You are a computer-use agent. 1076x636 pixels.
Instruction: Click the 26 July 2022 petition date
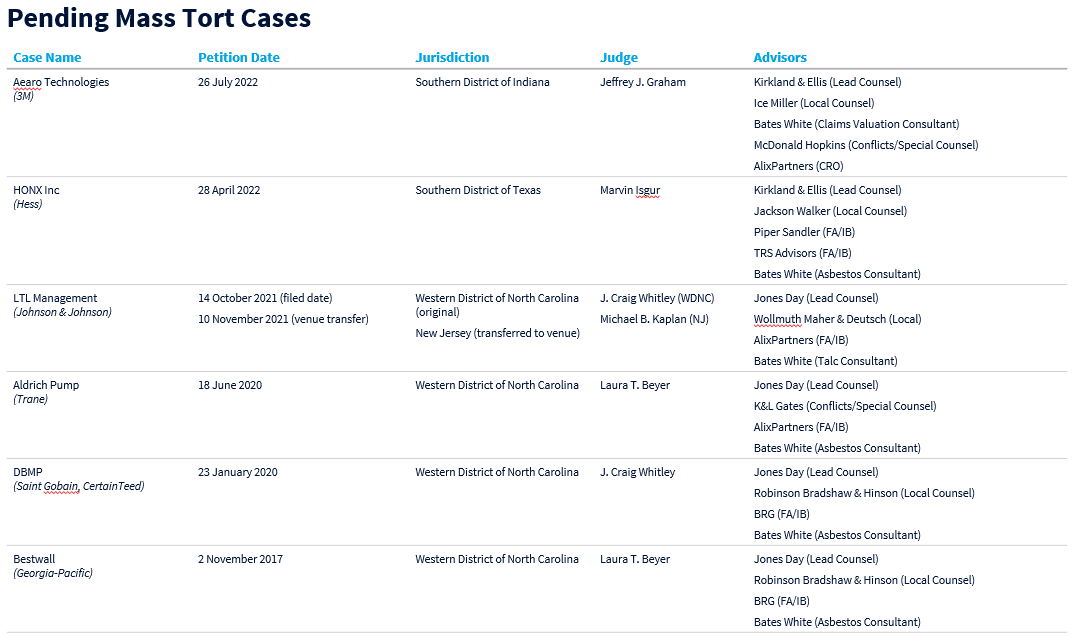(228, 82)
